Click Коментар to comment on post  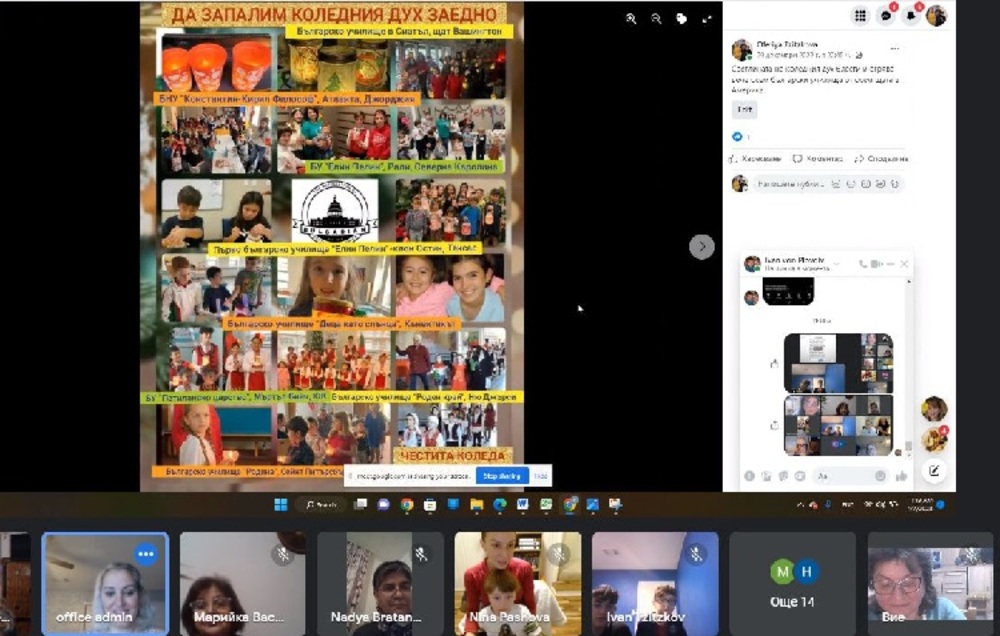pos(818,159)
